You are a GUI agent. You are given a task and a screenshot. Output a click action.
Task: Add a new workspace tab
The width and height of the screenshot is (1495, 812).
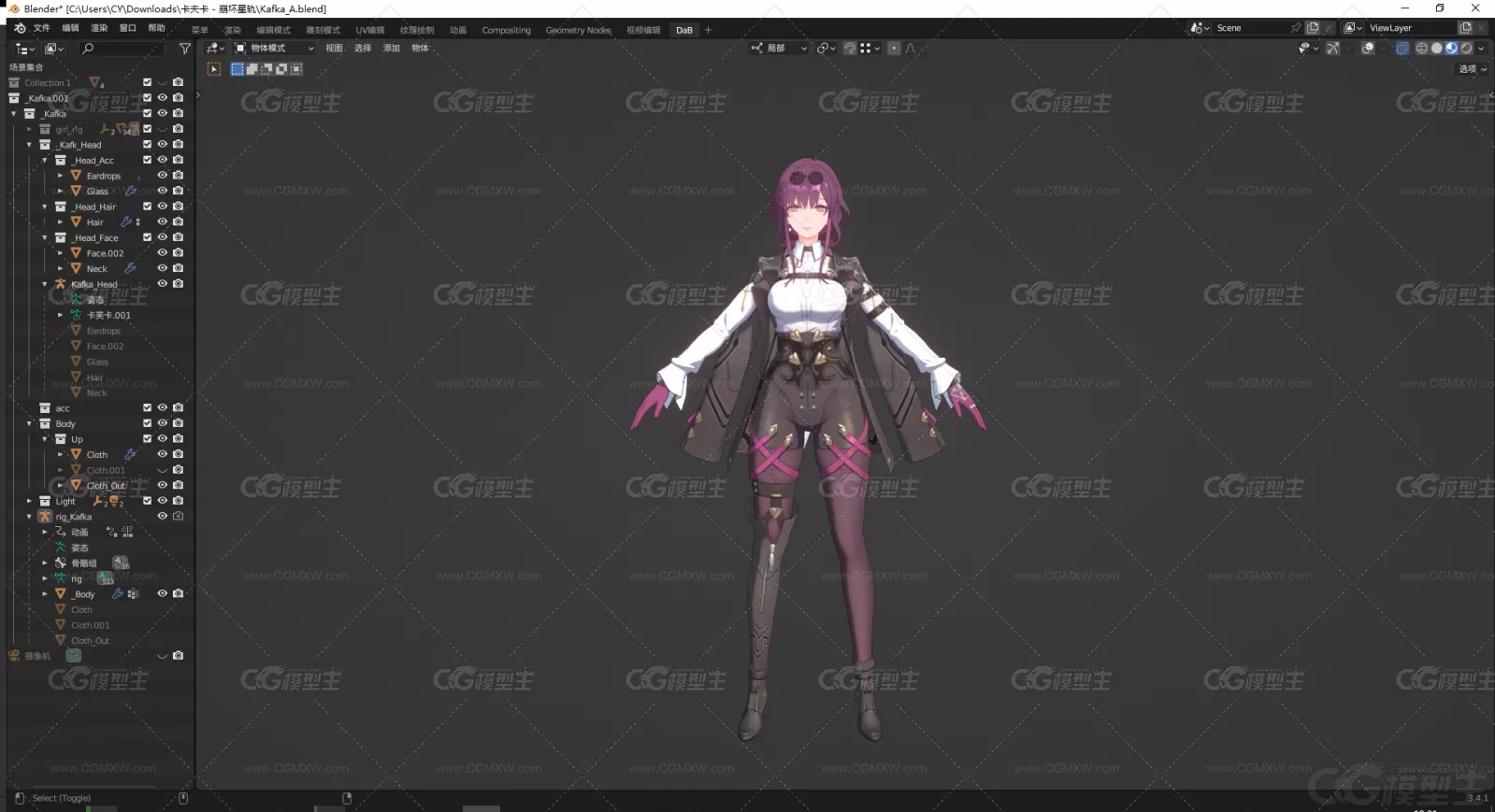[708, 30]
